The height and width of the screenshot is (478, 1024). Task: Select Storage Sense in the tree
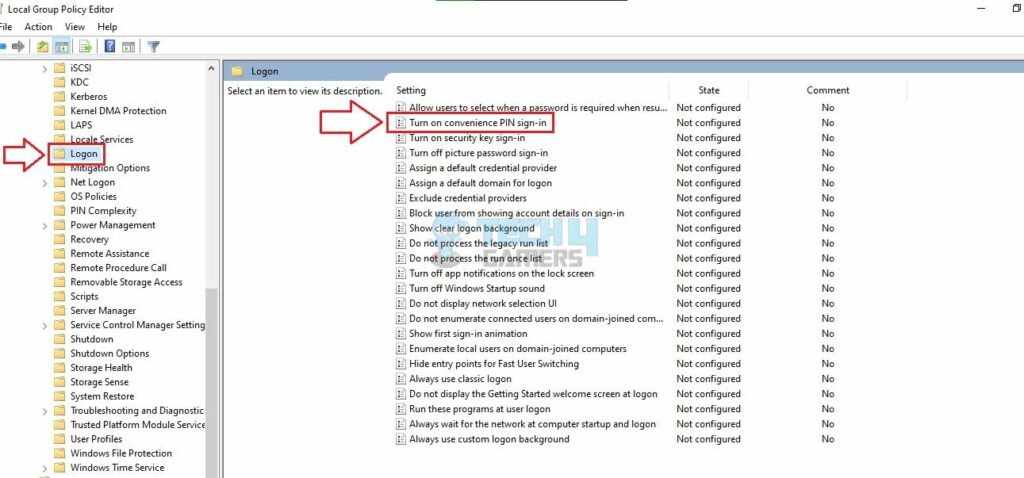[99, 383]
